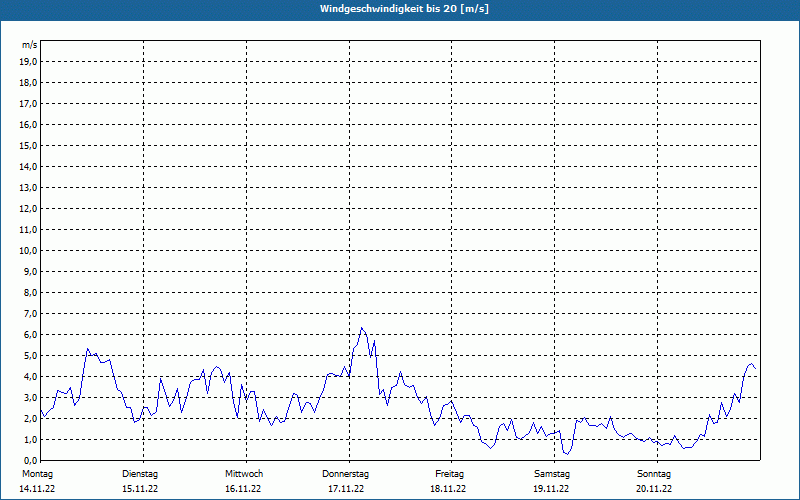This screenshot has height=500, width=800.
Task: Click the 5,0 axis value
Action: point(30,356)
